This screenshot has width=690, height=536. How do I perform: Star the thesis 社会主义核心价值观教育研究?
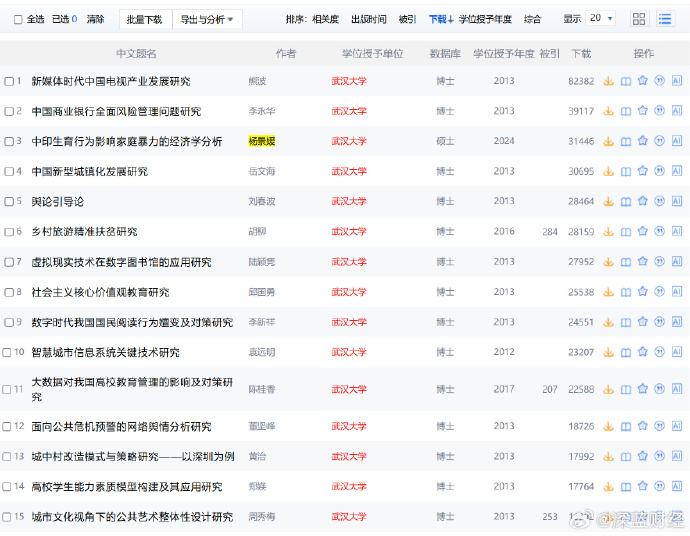643,292
